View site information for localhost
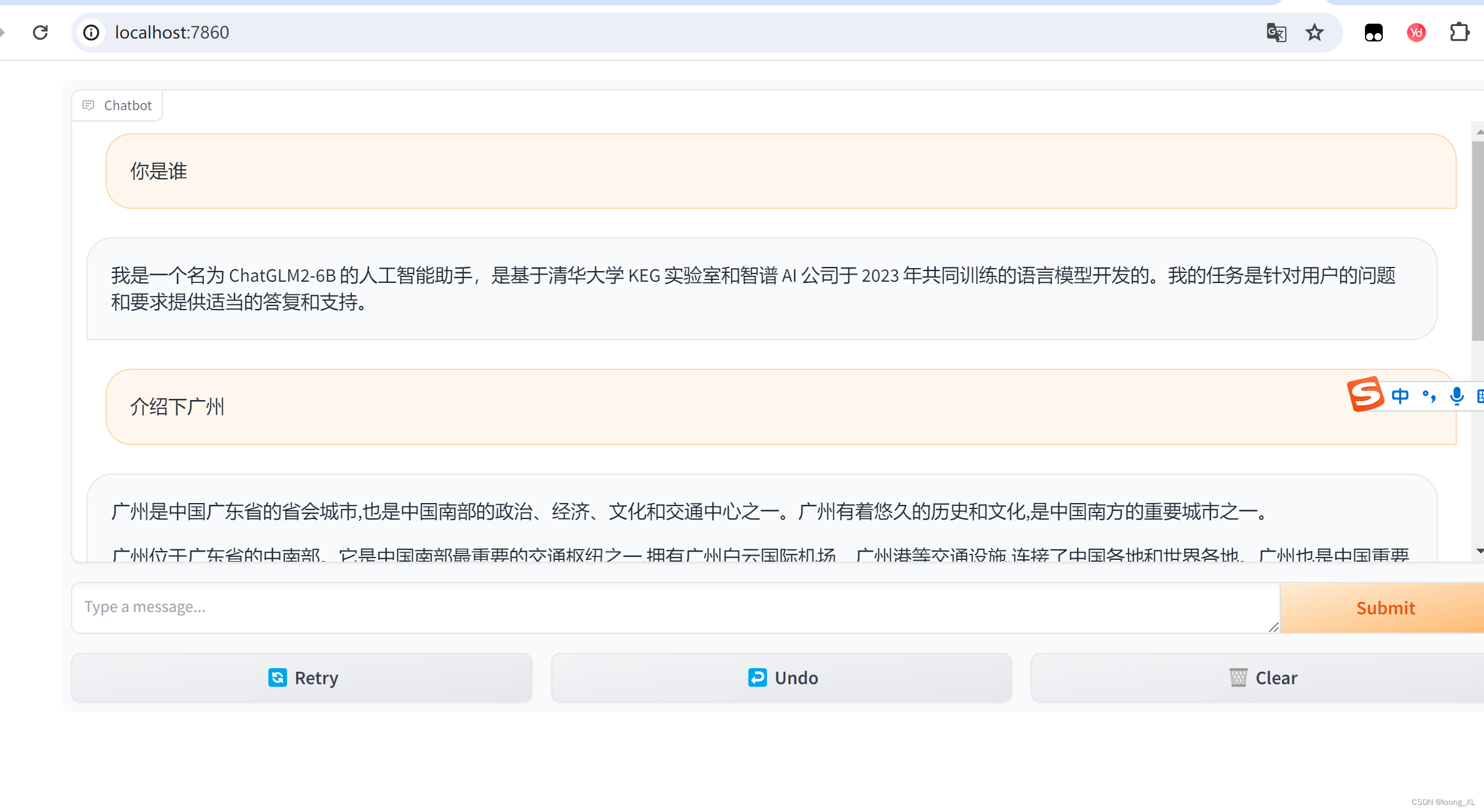Screen dimensions: 1484x812 91,33
